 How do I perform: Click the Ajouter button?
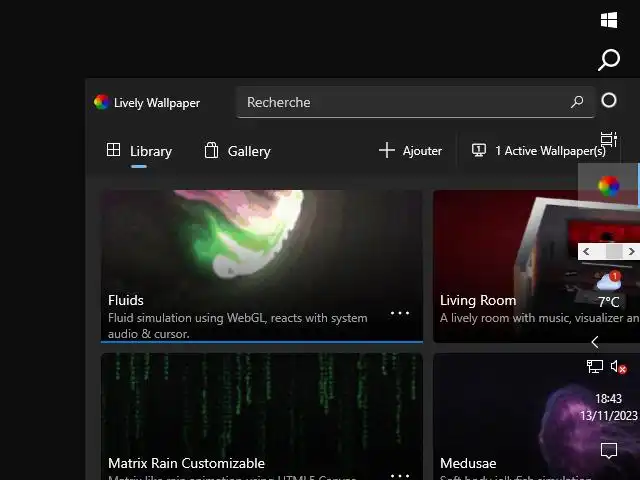click(410, 151)
